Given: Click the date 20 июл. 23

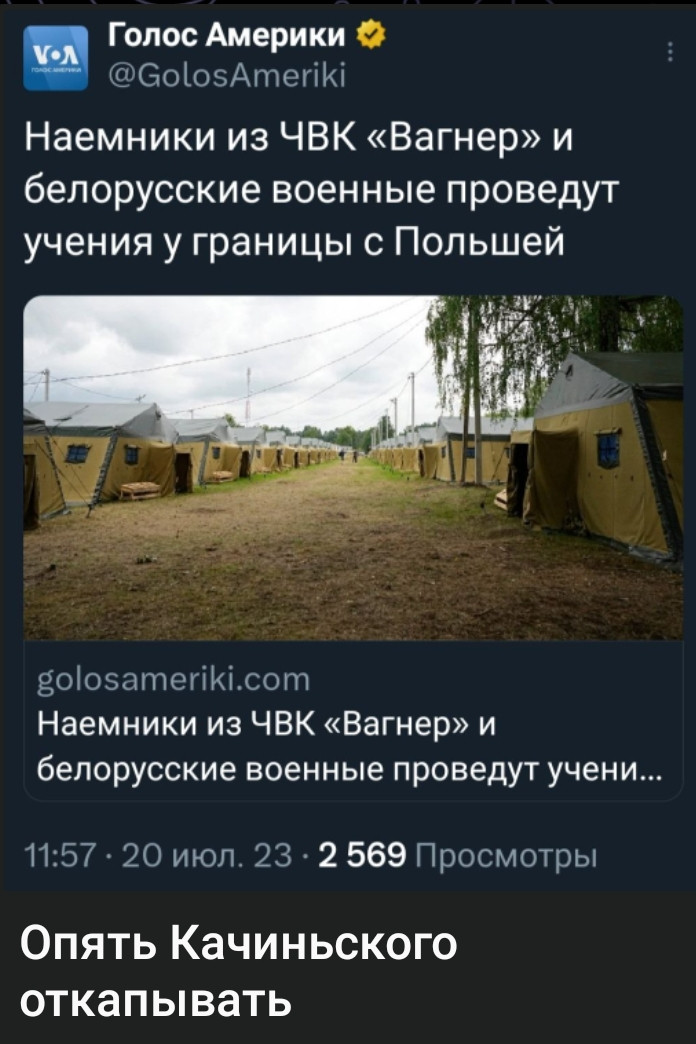Looking at the screenshot, I should [207, 855].
